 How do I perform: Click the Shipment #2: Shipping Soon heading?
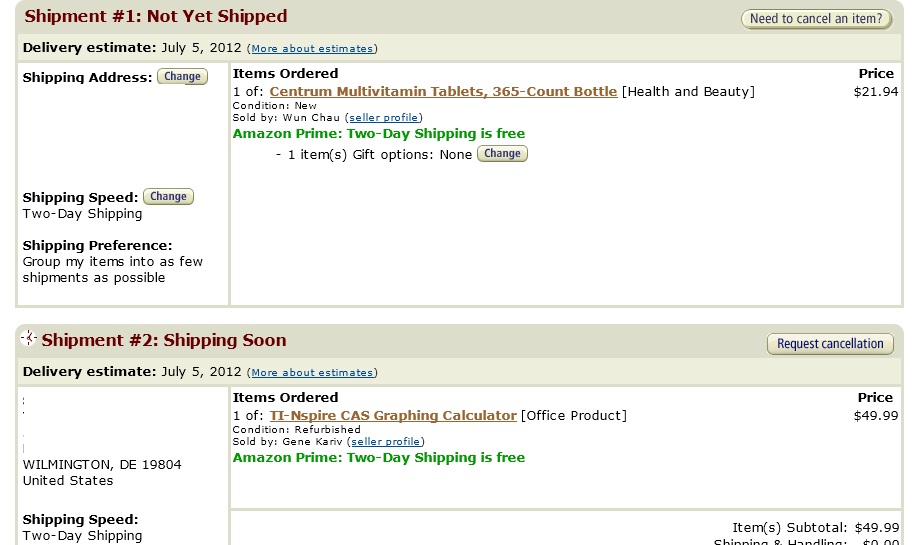(x=164, y=340)
